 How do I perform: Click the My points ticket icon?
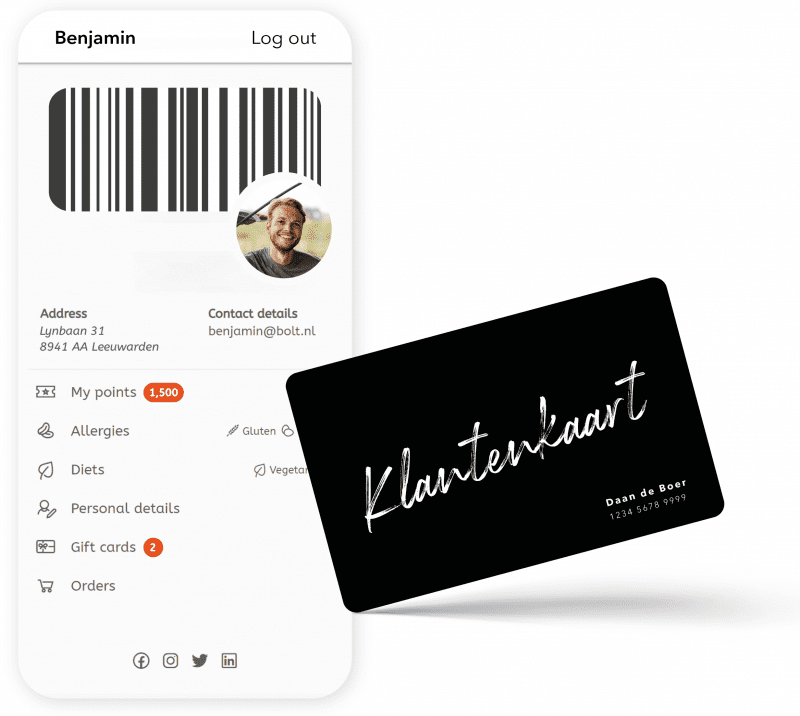point(45,392)
